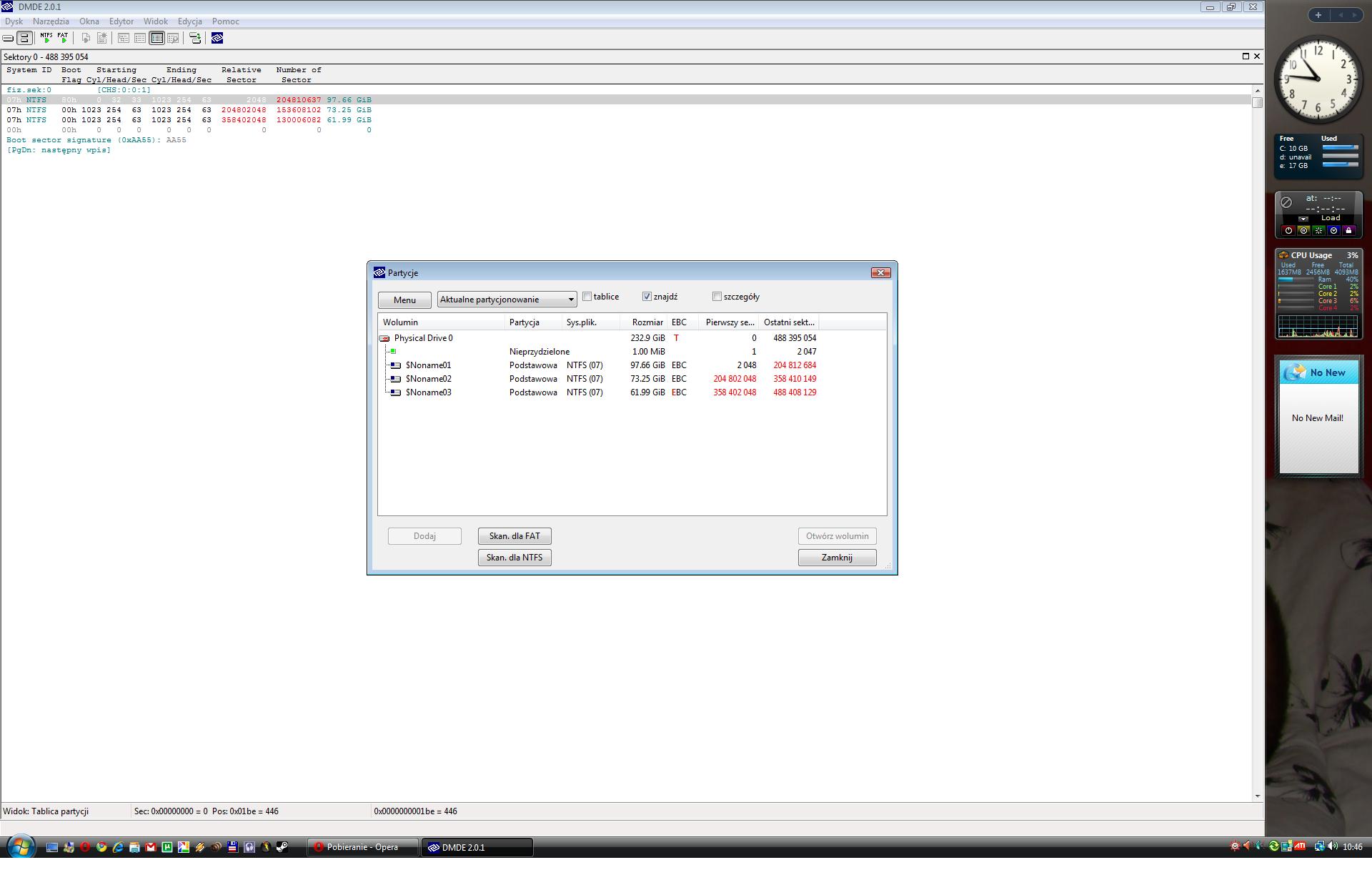Image resolution: width=1372 pixels, height=875 pixels.
Task: Open the Okna menu
Action: (x=89, y=21)
